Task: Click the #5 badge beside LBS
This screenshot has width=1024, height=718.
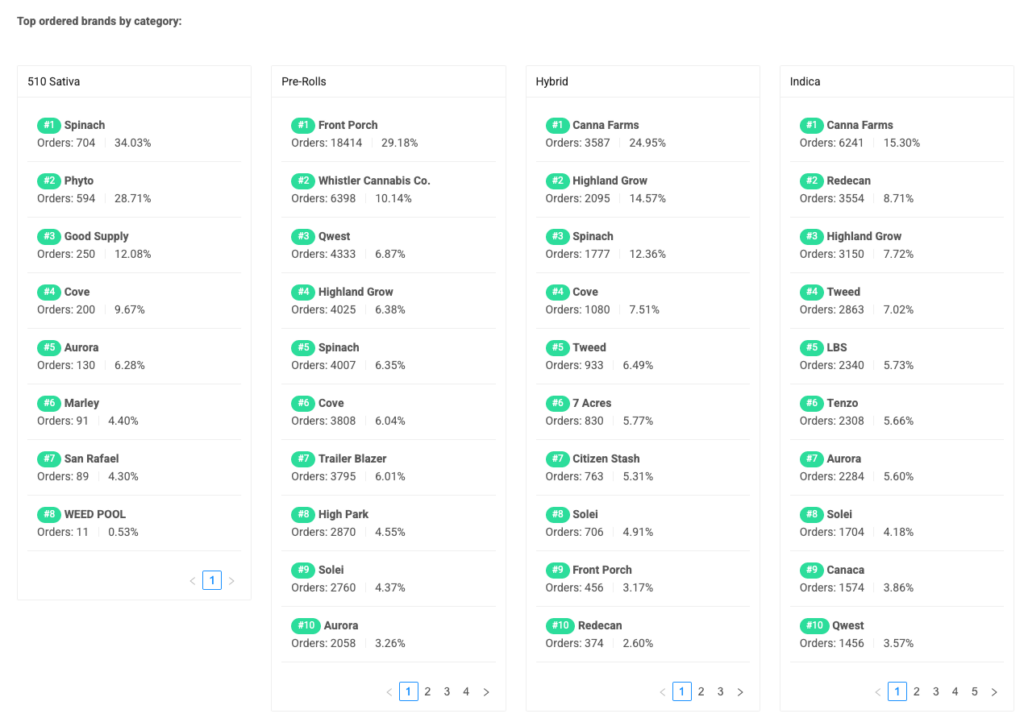Action: tap(812, 348)
